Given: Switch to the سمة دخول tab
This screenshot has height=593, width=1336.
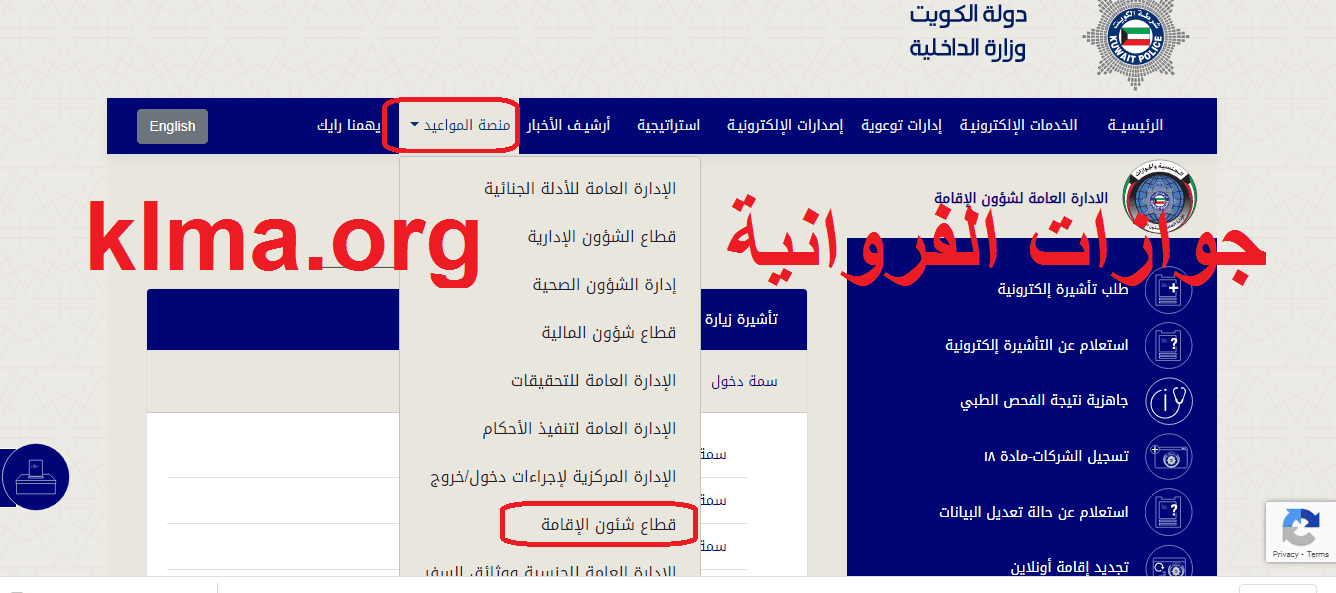Looking at the screenshot, I should point(745,381).
